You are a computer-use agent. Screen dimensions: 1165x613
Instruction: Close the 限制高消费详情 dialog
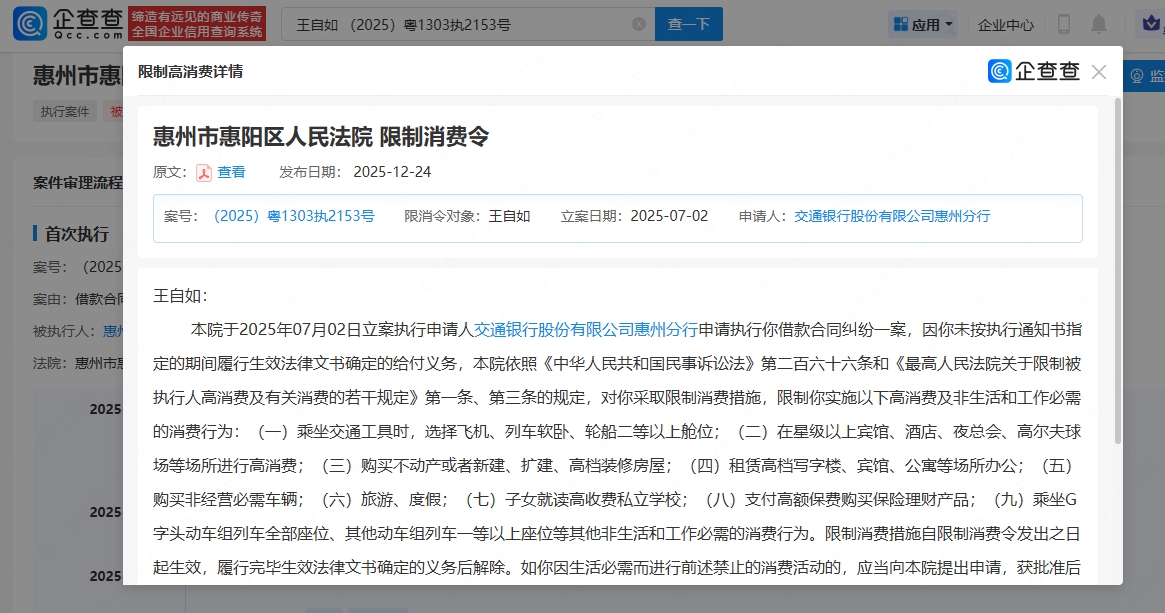pyautogui.click(x=1099, y=72)
